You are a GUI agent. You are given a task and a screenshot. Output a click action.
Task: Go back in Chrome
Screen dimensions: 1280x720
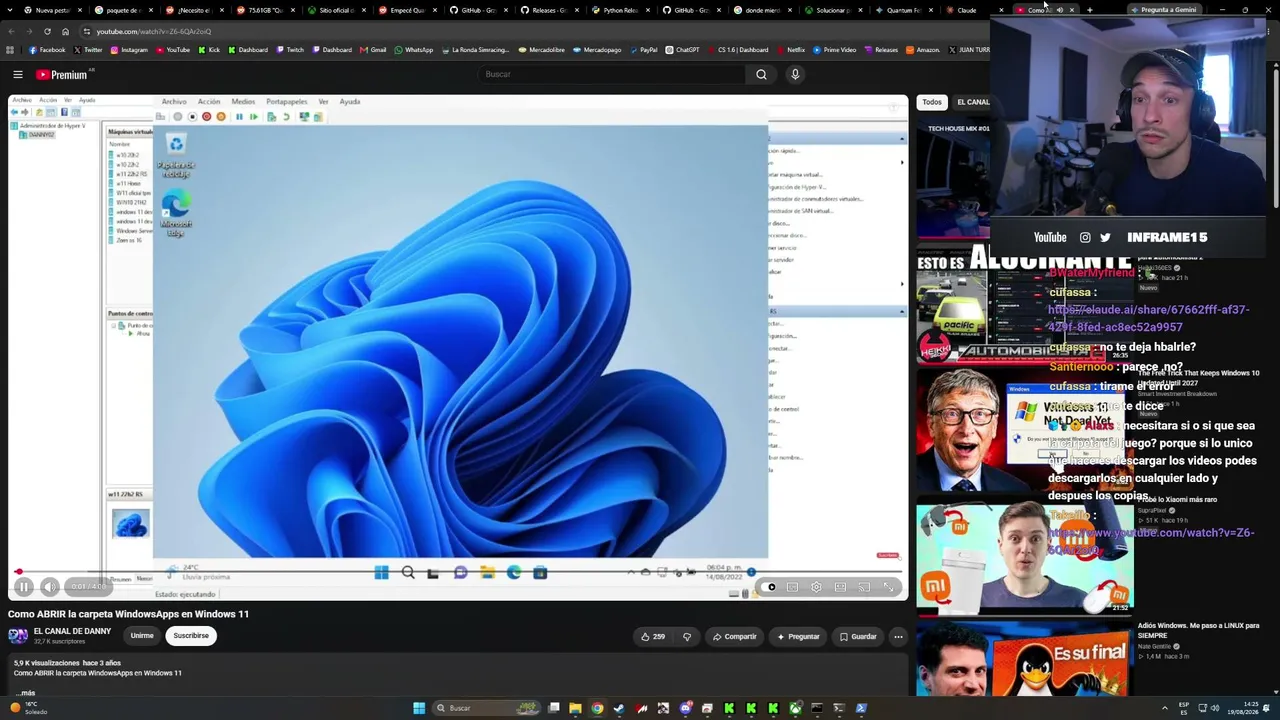click(x=11, y=31)
